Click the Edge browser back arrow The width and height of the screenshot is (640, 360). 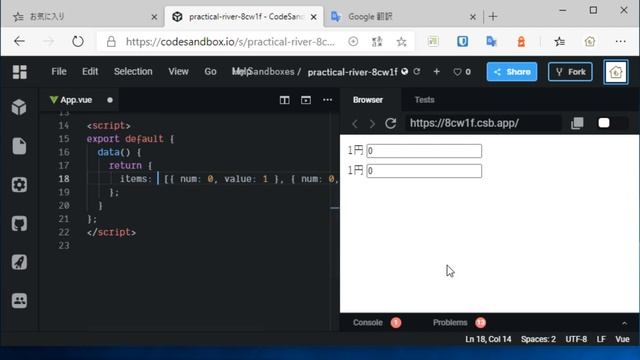point(19,41)
